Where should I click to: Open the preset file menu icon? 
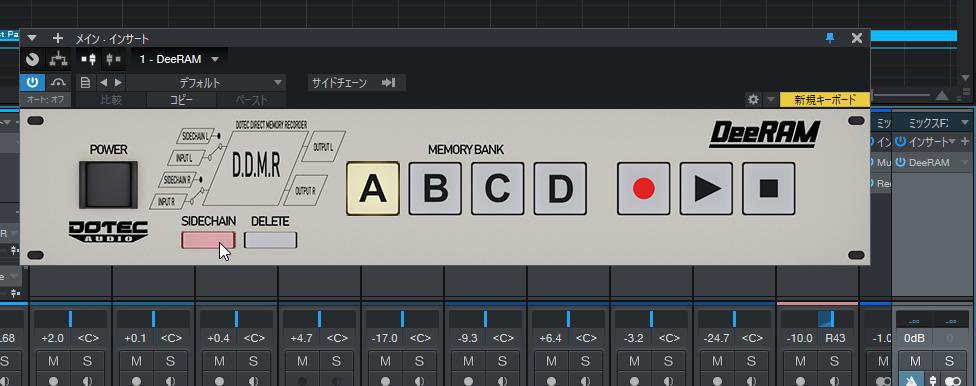[85, 83]
